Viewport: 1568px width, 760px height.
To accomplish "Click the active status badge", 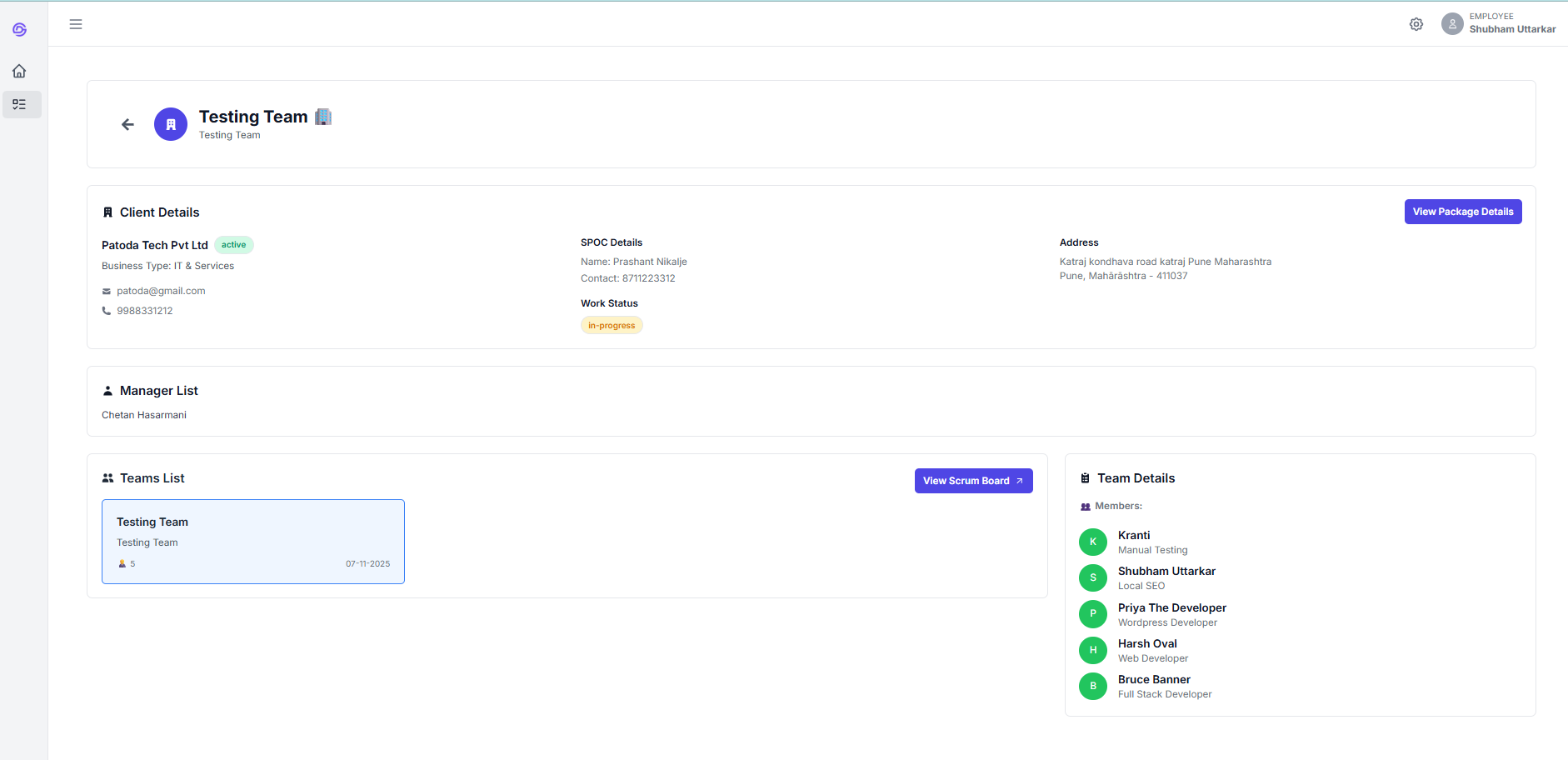I will coord(234,245).
